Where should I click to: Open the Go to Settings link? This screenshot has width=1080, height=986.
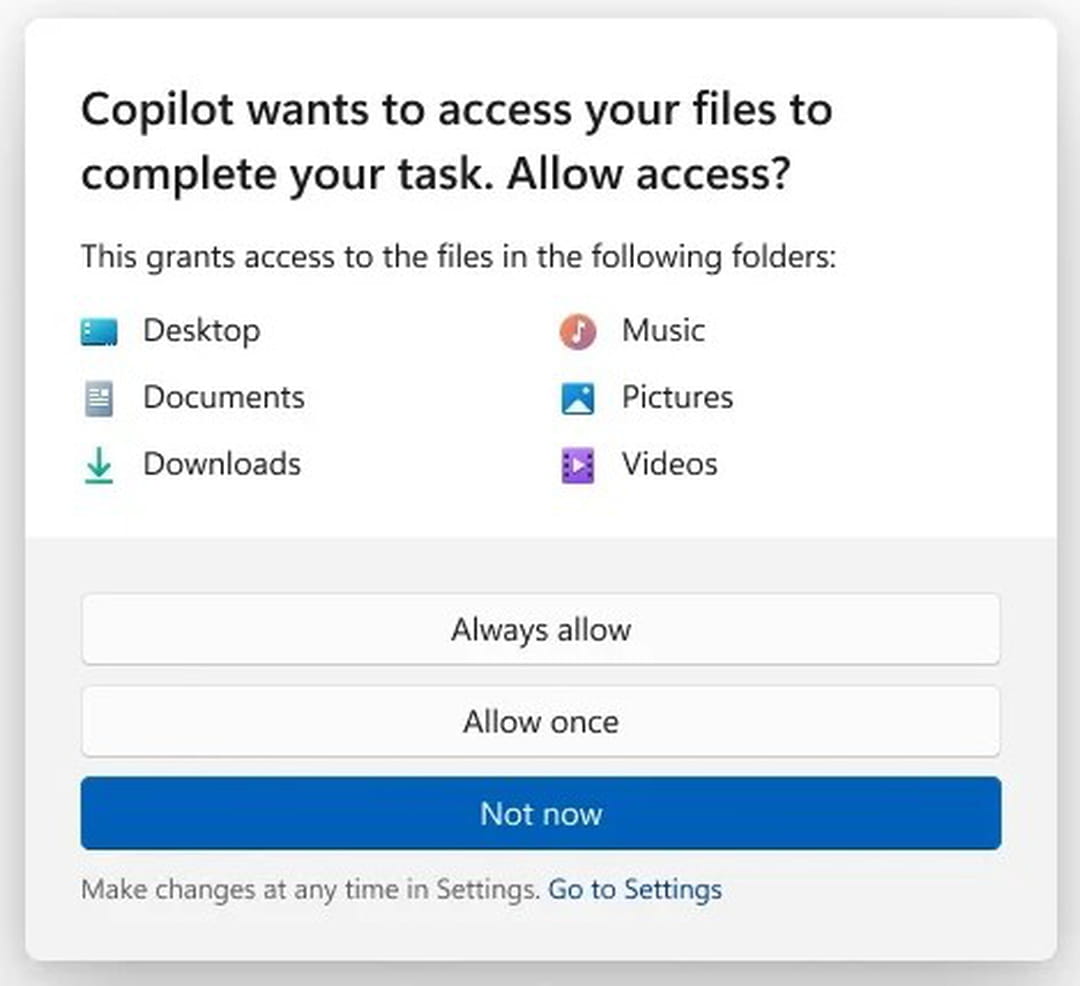pos(635,890)
